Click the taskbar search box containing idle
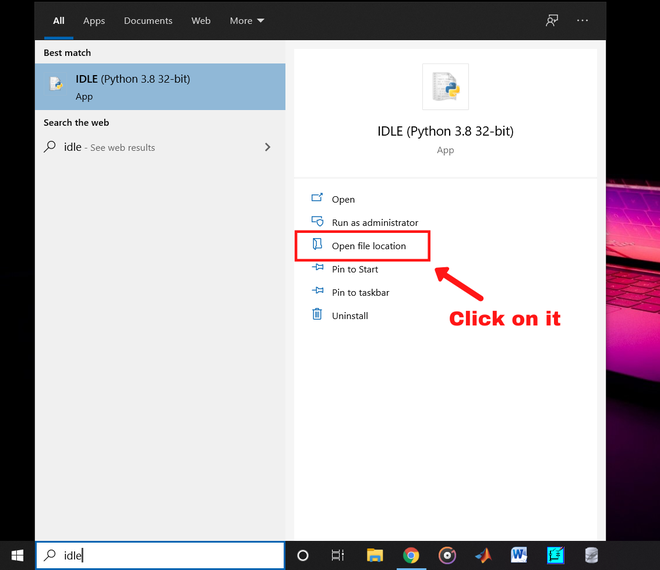Image resolution: width=660 pixels, height=570 pixels. pos(160,555)
